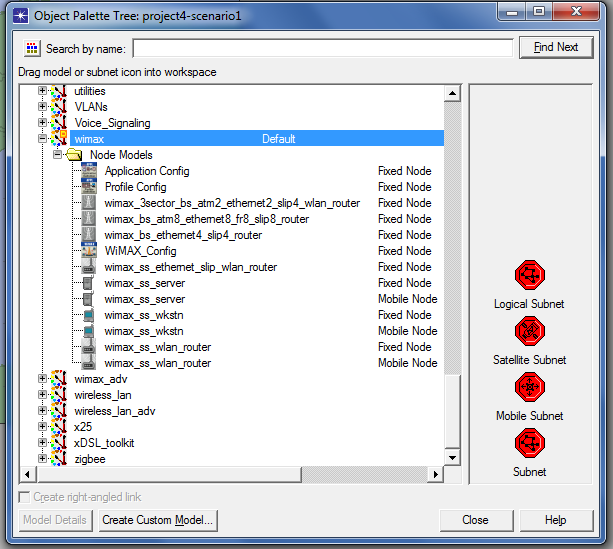Click the Node Models folder icon

coord(74,155)
